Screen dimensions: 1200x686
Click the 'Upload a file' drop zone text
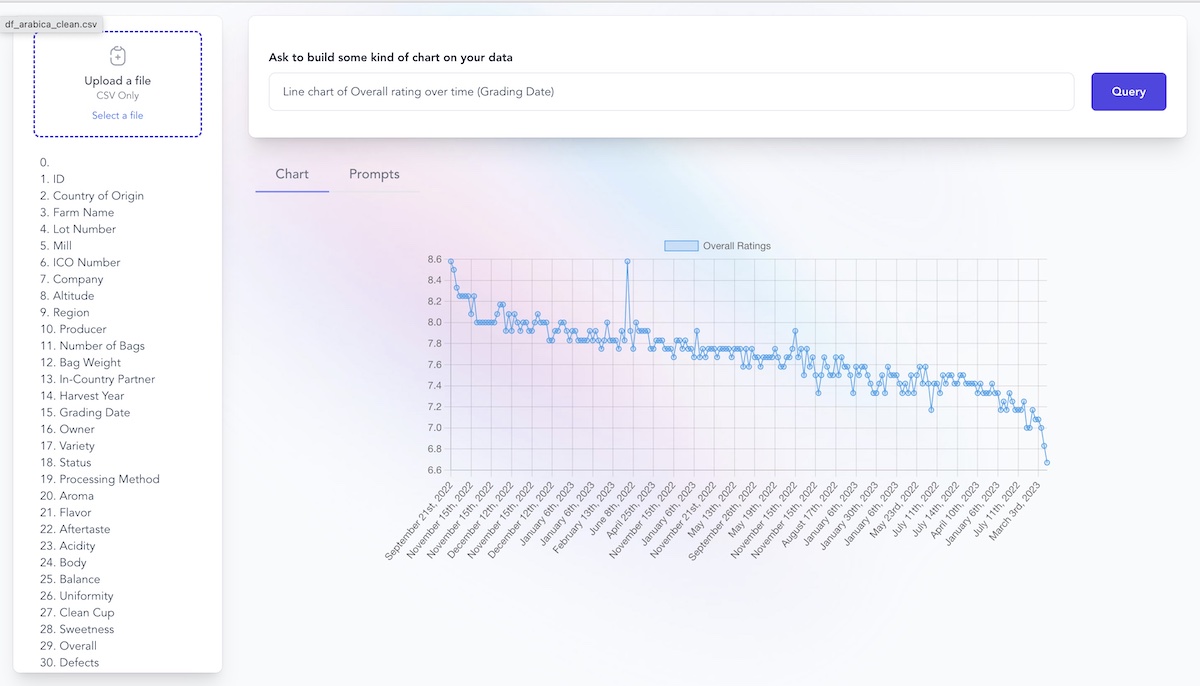[x=117, y=81]
